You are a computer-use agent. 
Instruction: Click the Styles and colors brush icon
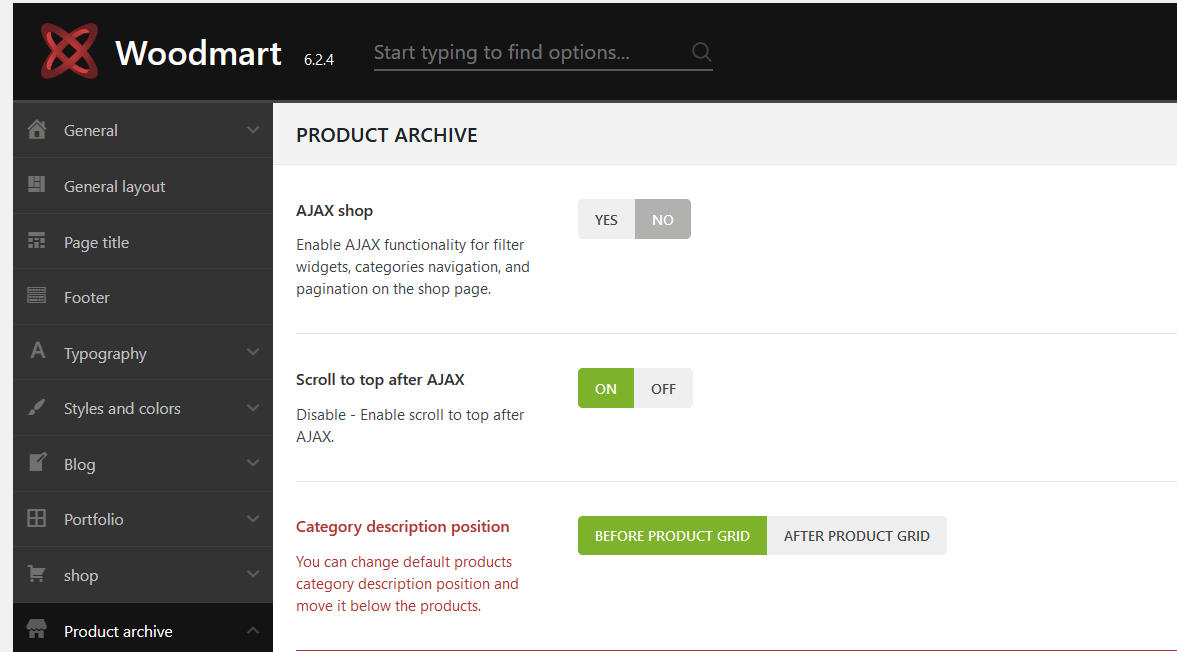click(x=37, y=408)
